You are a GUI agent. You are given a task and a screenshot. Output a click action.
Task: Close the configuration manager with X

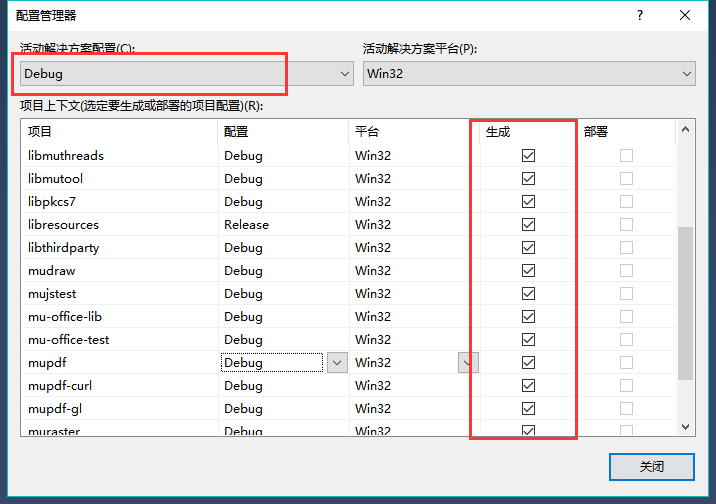pos(684,16)
